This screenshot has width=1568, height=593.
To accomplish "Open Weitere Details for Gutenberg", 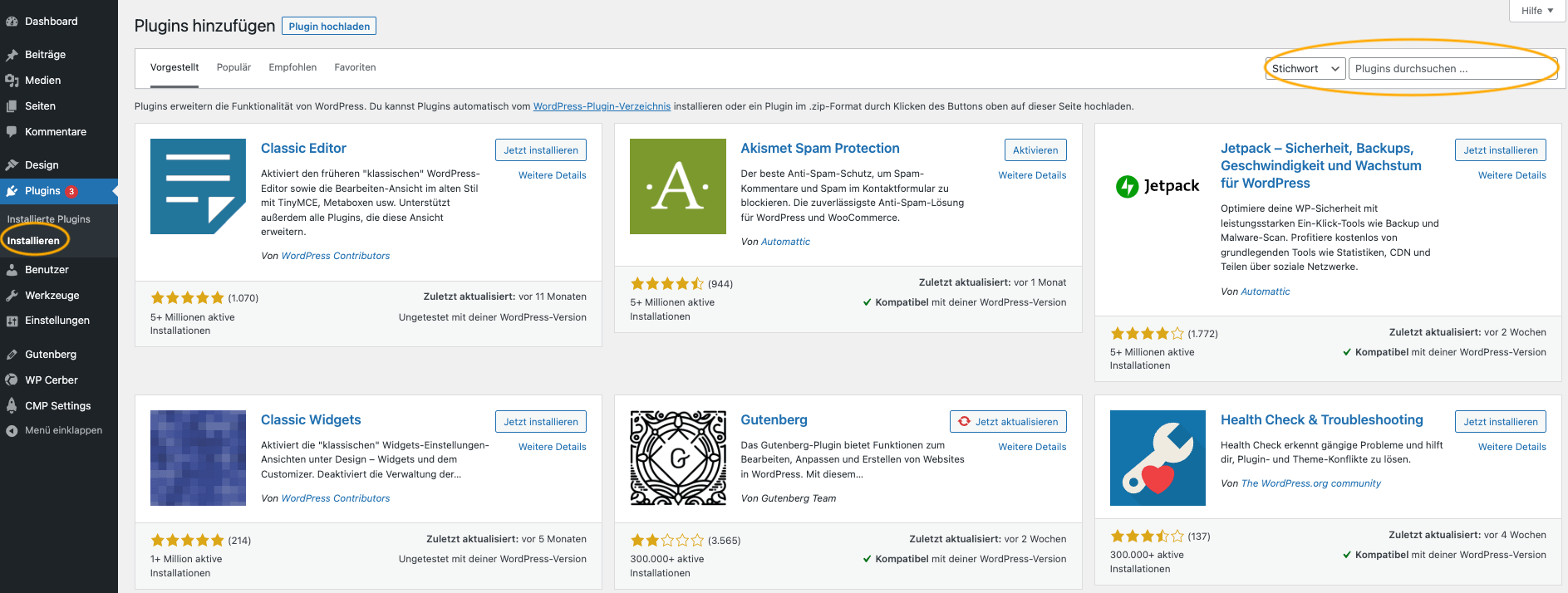I will (x=1032, y=447).
